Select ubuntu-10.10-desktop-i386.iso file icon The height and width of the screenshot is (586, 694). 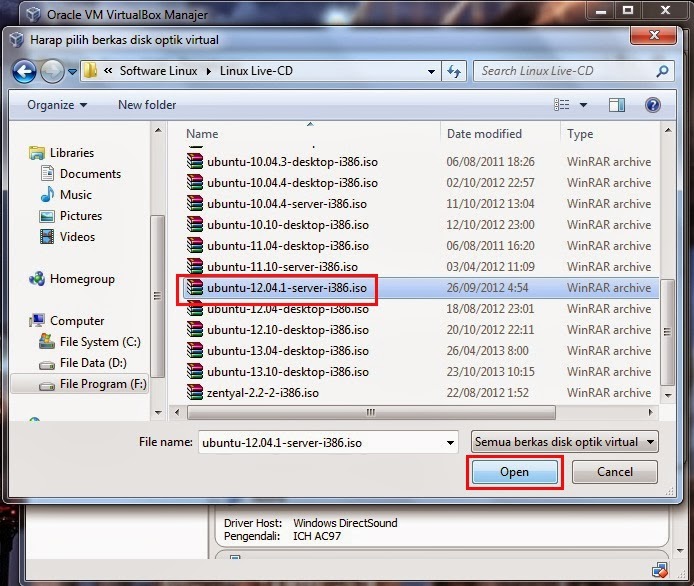pos(194,224)
